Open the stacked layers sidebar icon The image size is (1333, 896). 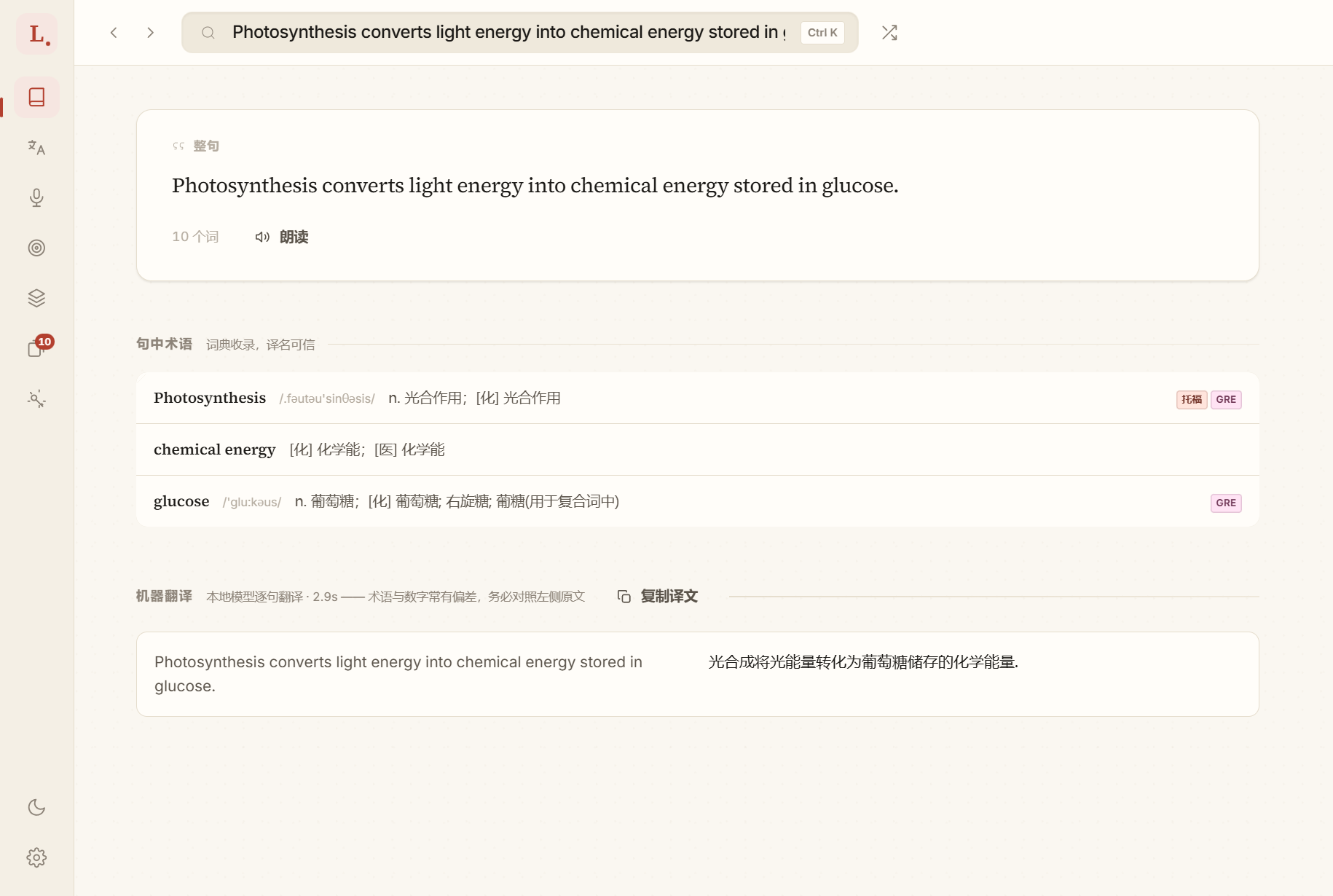(37, 298)
